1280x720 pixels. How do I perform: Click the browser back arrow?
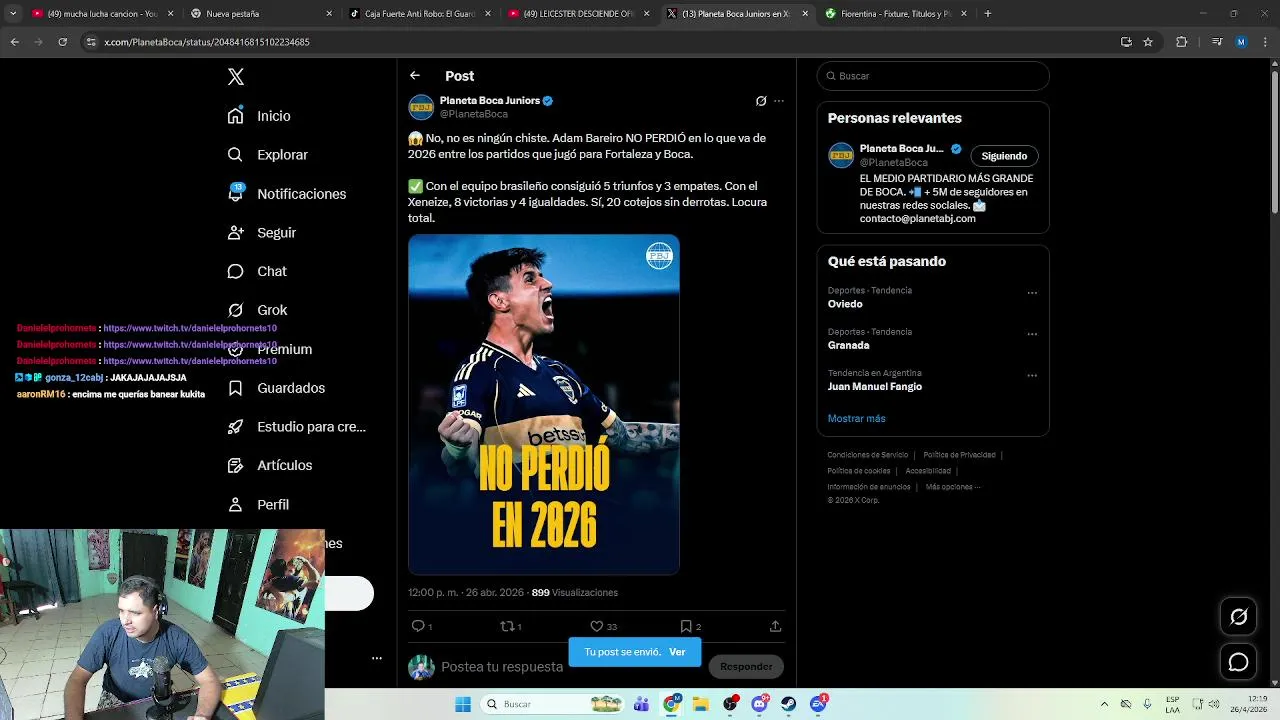point(14,42)
